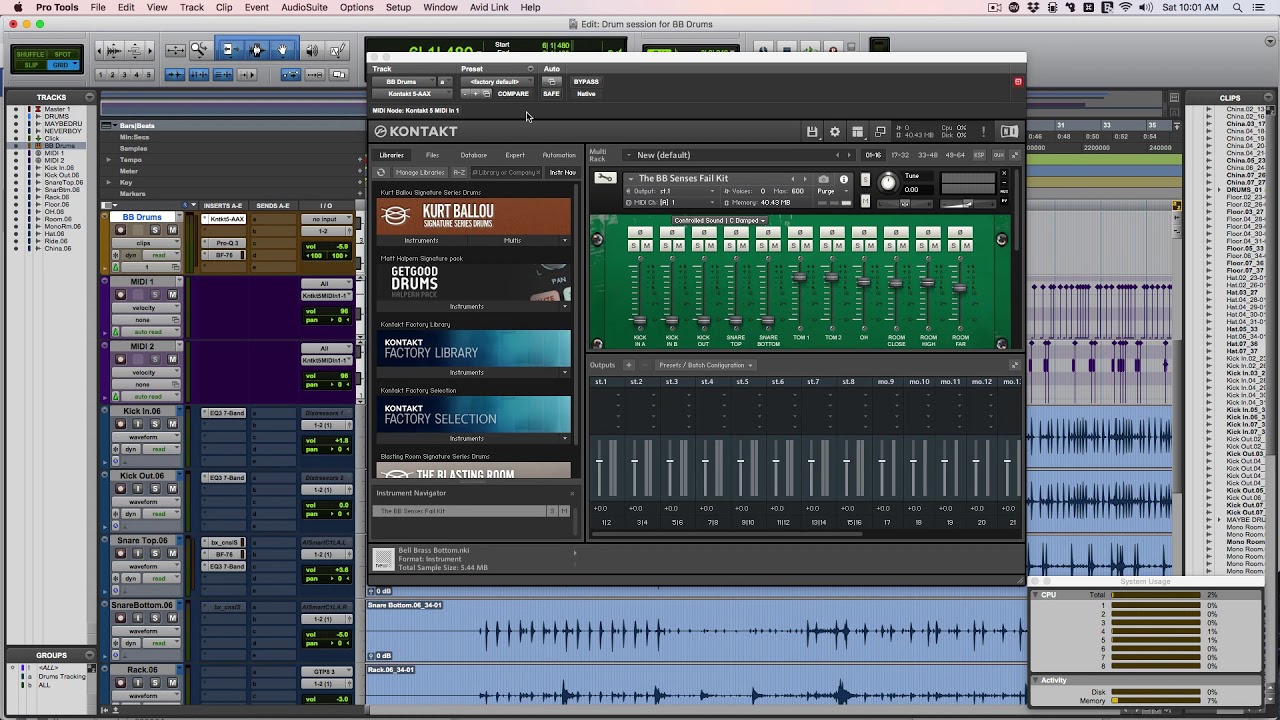Open the AudioSuite menu

pyautogui.click(x=304, y=7)
